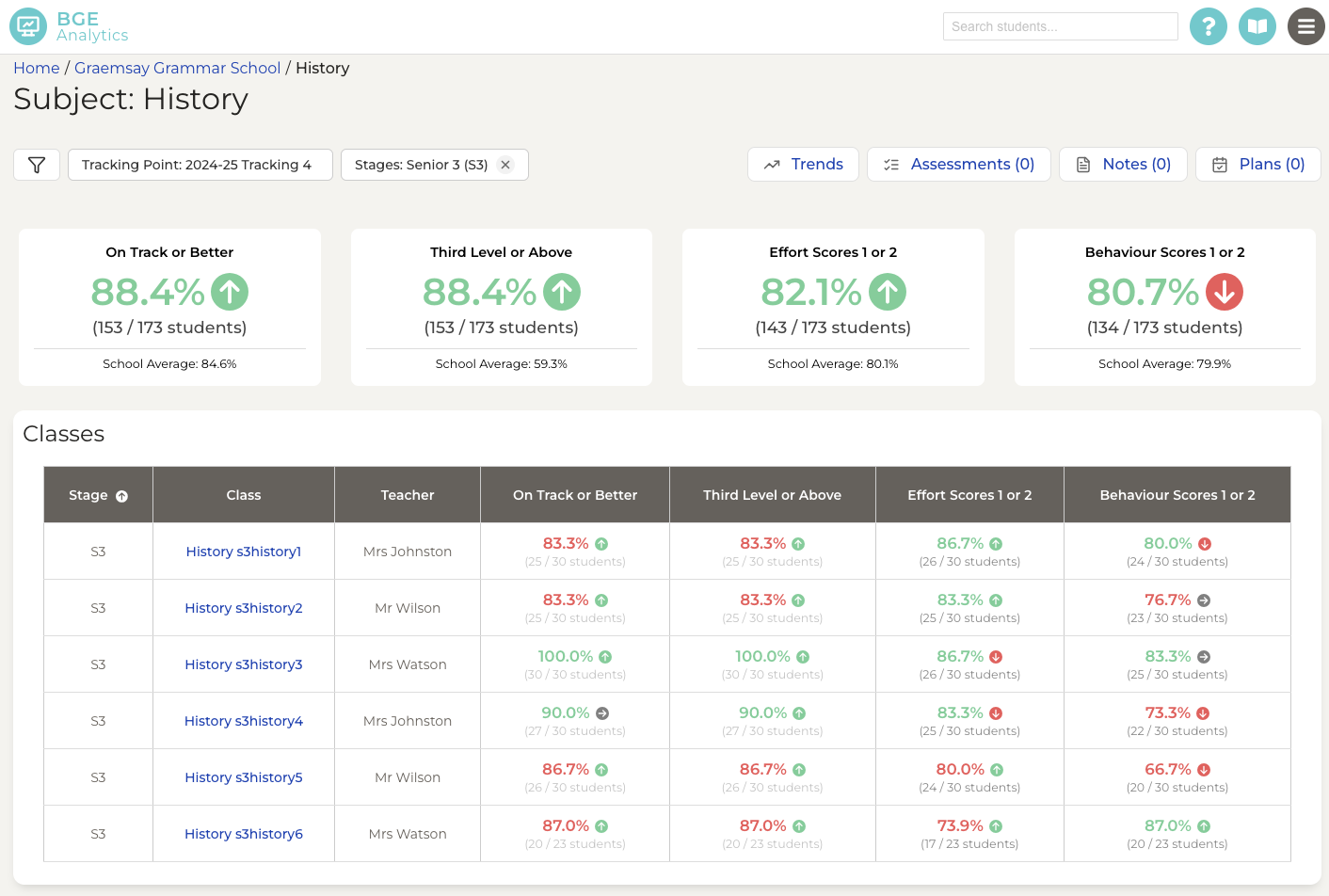1329x896 pixels.
Task: Open the help question mark icon
Action: pos(1209,25)
